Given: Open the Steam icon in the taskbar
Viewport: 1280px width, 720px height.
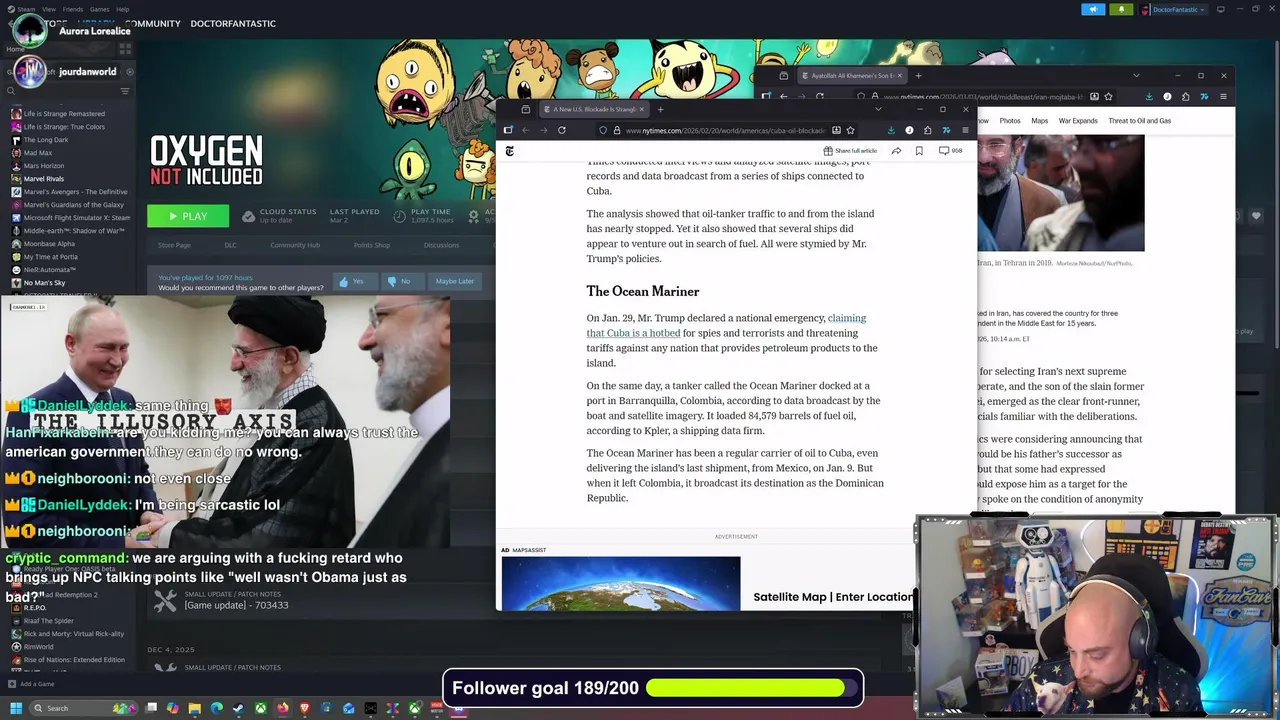Looking at the screenshot, I should point(238,708).
